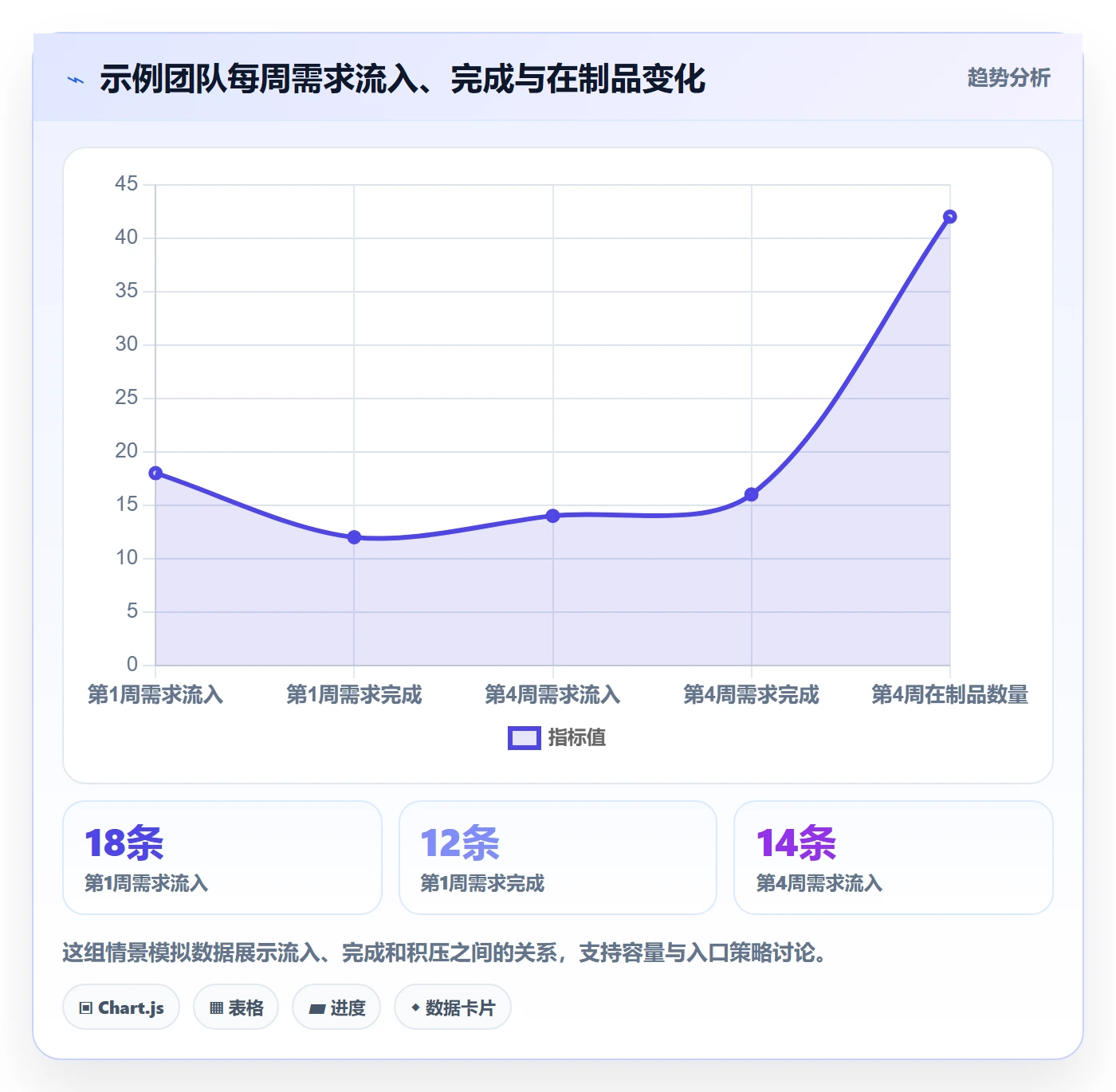Viewport: 1116px width, 1092px height.
Task: Select the 第4周需求流入 data point on chart
Action: point(552,516)
